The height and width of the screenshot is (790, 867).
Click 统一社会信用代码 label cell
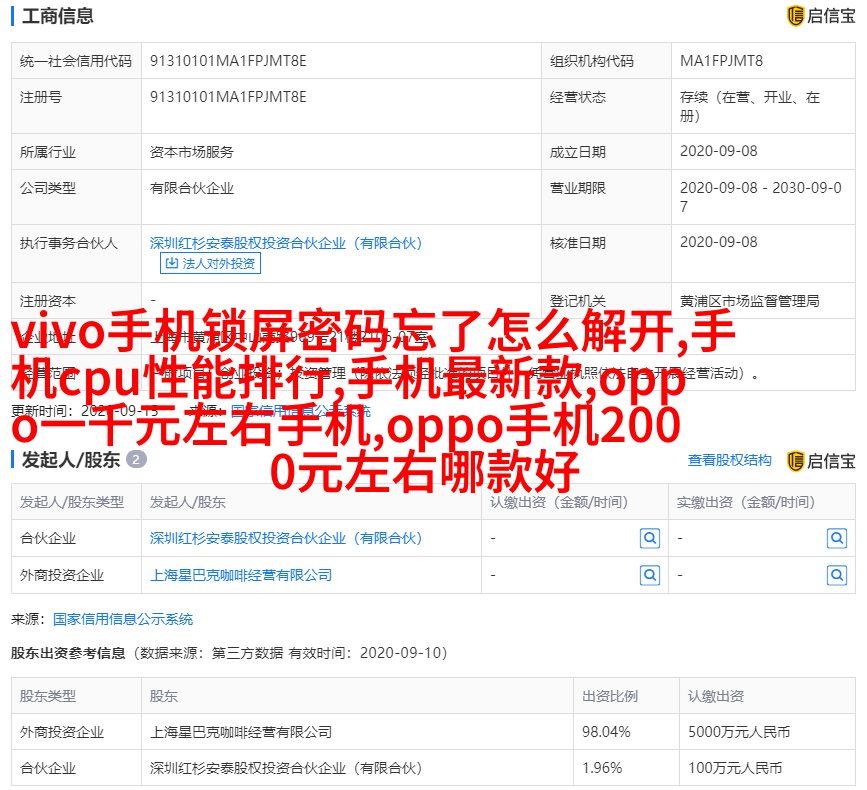pos(76,61)
